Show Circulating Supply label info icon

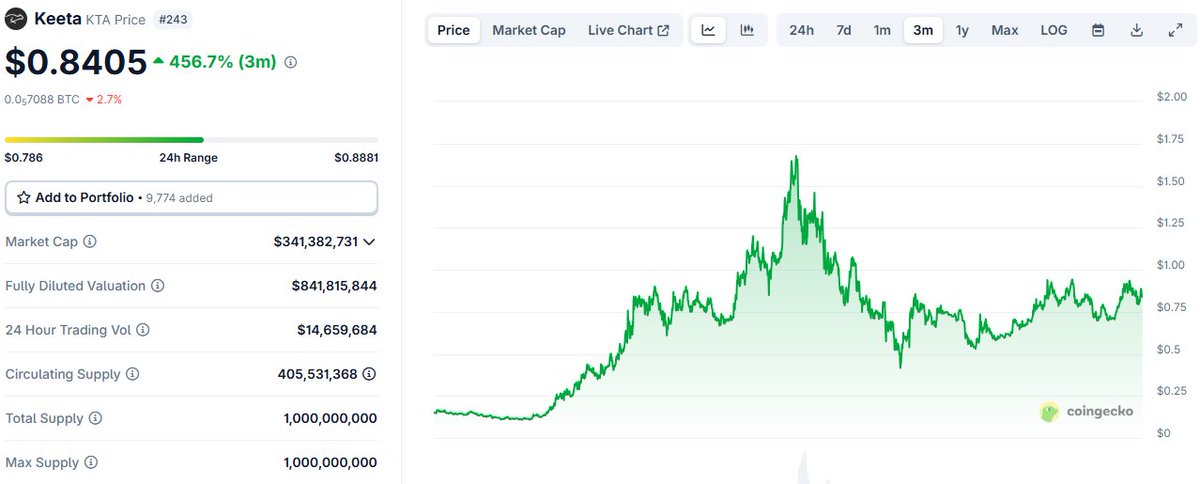[133, 374]
